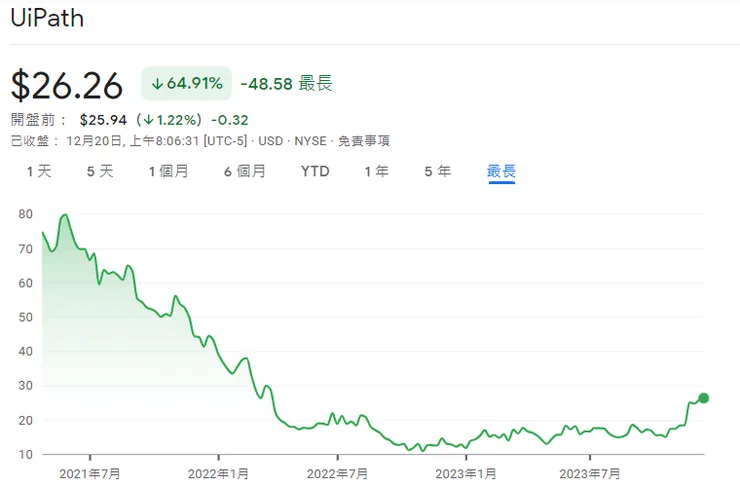Select the 5 天 time range tab

coord(100,171)
